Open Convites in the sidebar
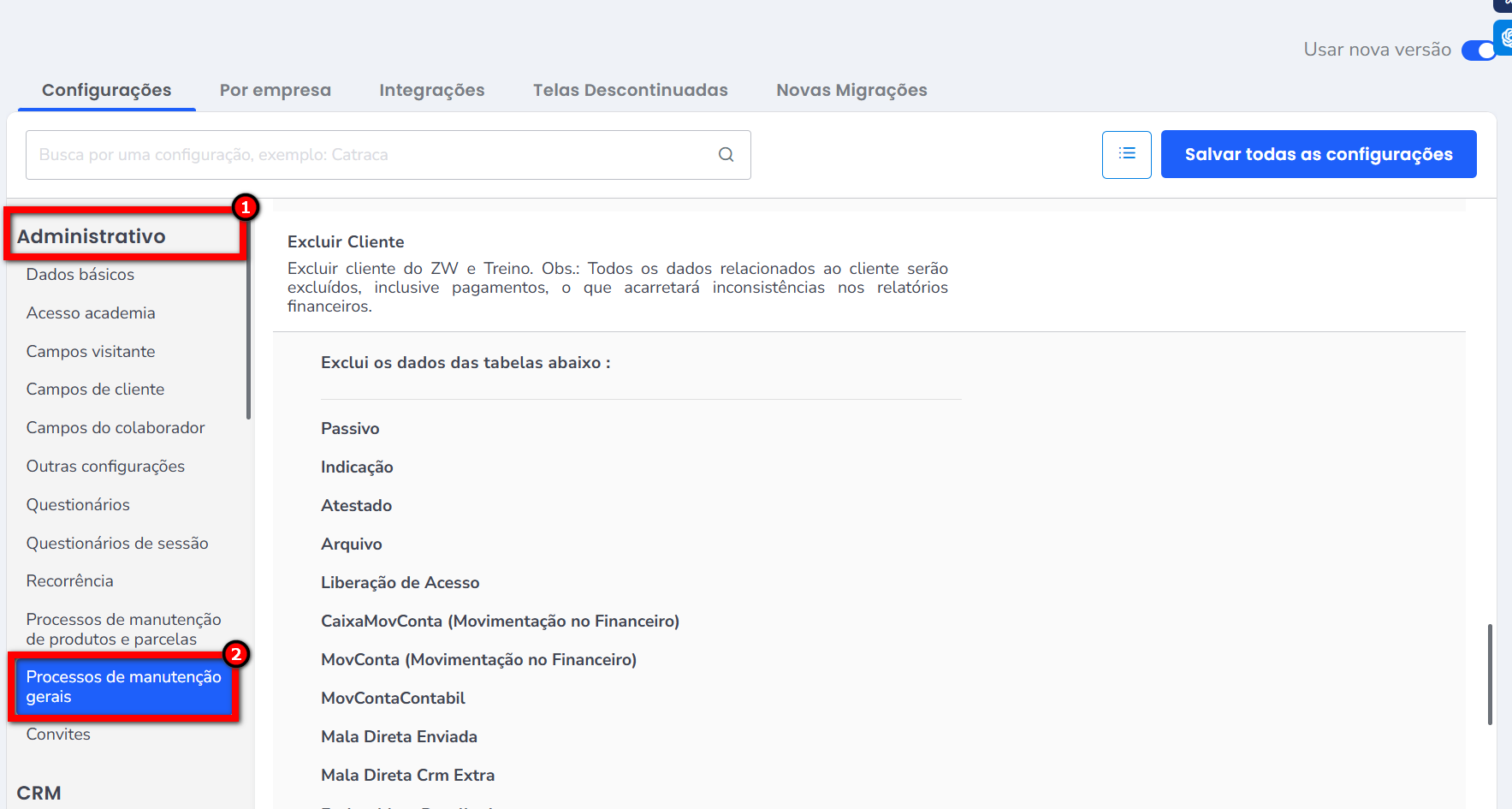1512x809 pixels. coord(58,735)
